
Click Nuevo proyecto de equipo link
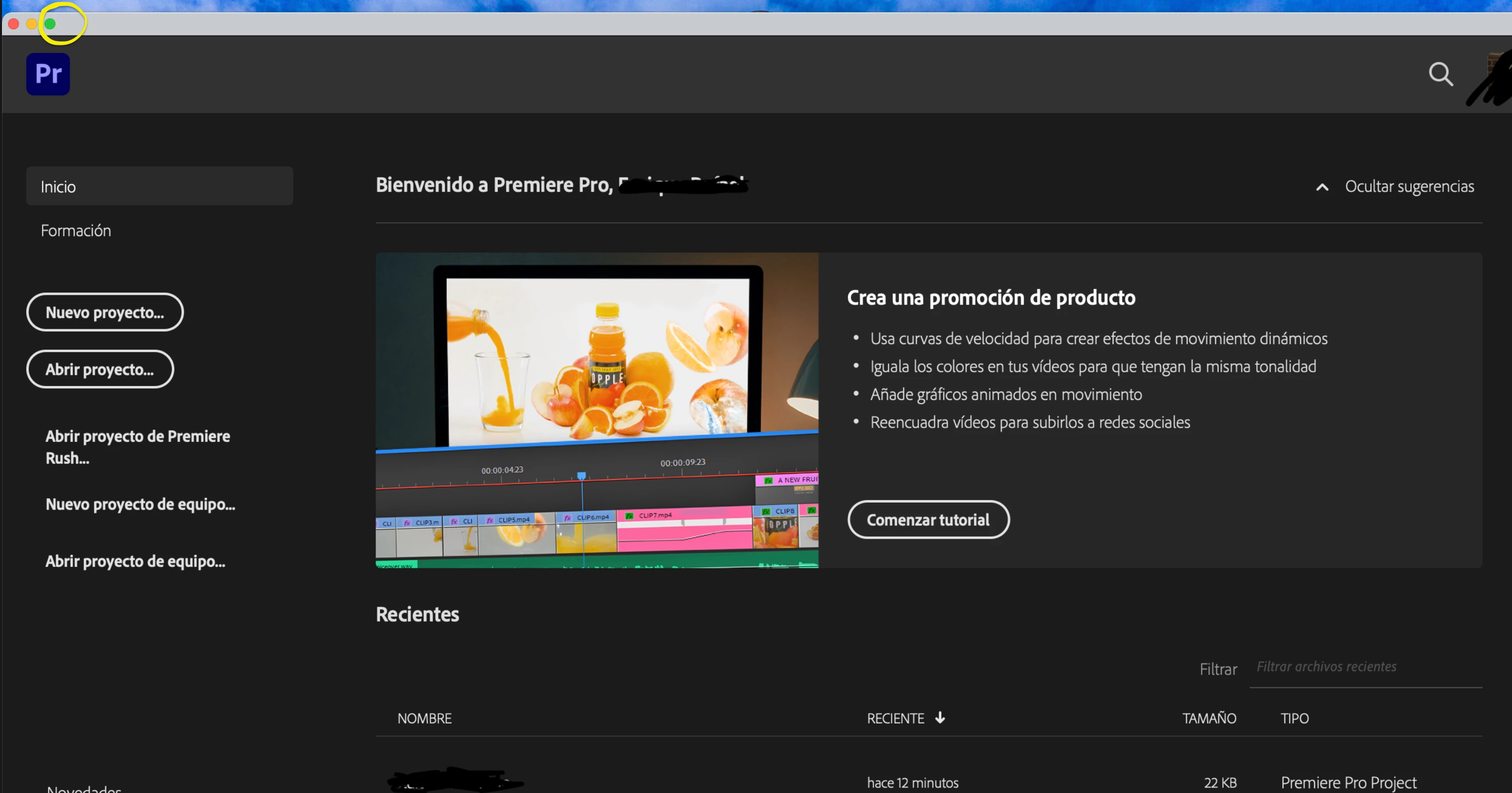point(140,504)
